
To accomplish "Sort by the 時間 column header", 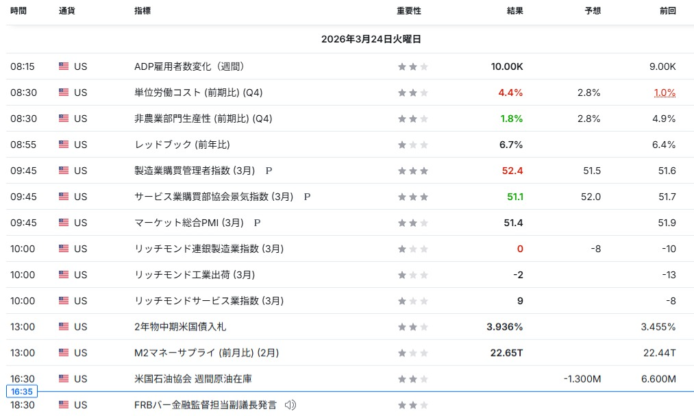I will 19,11.
